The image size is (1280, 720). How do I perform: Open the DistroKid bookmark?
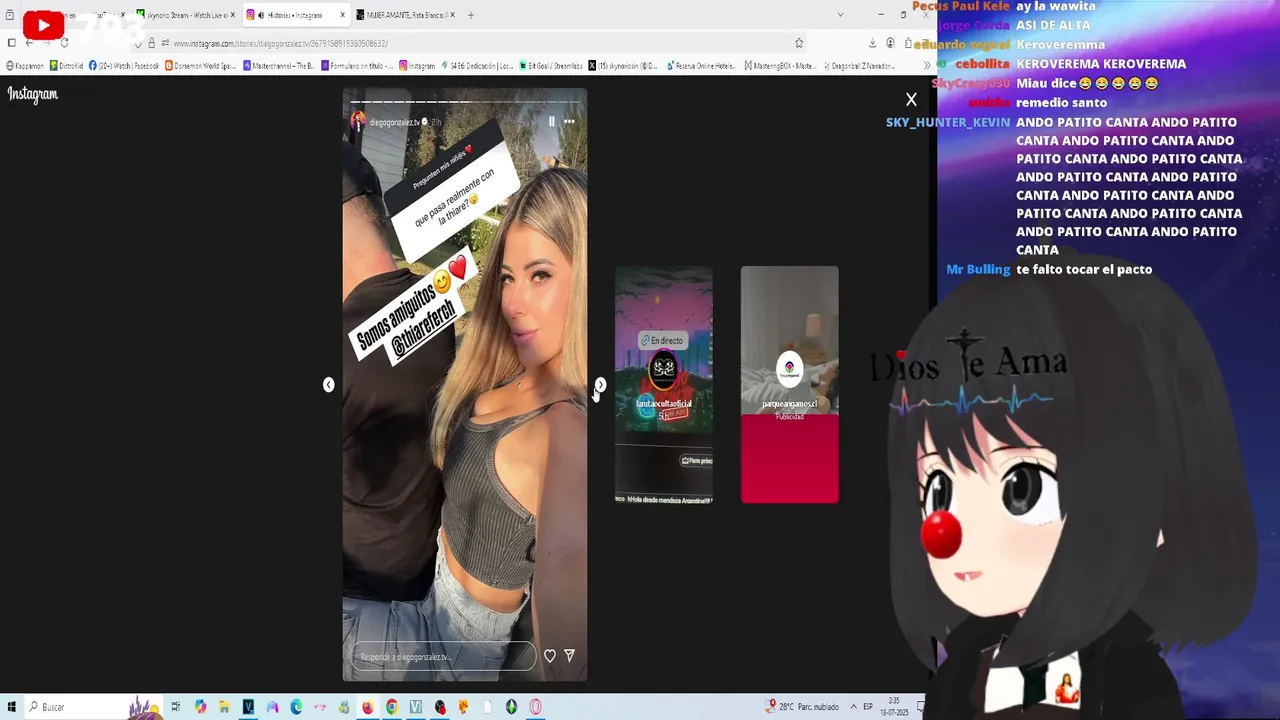point(66,66)
